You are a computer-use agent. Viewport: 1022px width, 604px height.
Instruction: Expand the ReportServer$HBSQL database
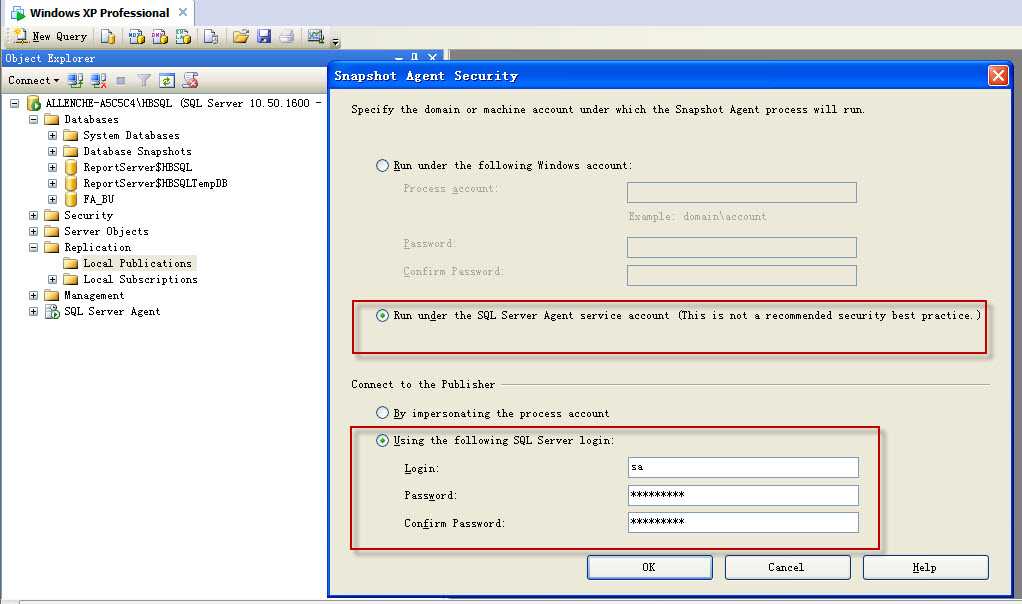coord(52,167)
